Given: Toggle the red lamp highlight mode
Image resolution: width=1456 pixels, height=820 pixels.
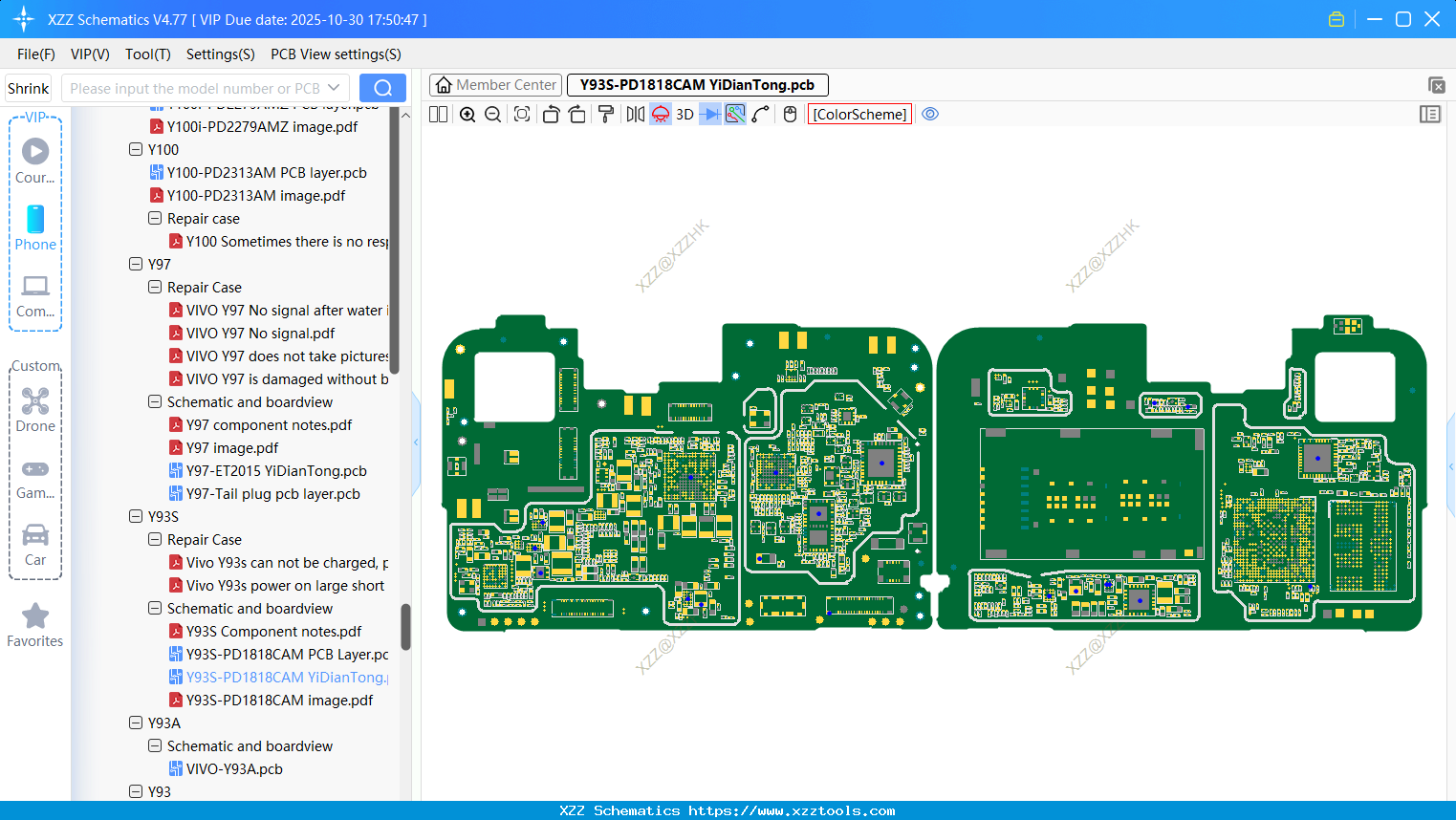Looking at the screenshot, I should (660, 114).
